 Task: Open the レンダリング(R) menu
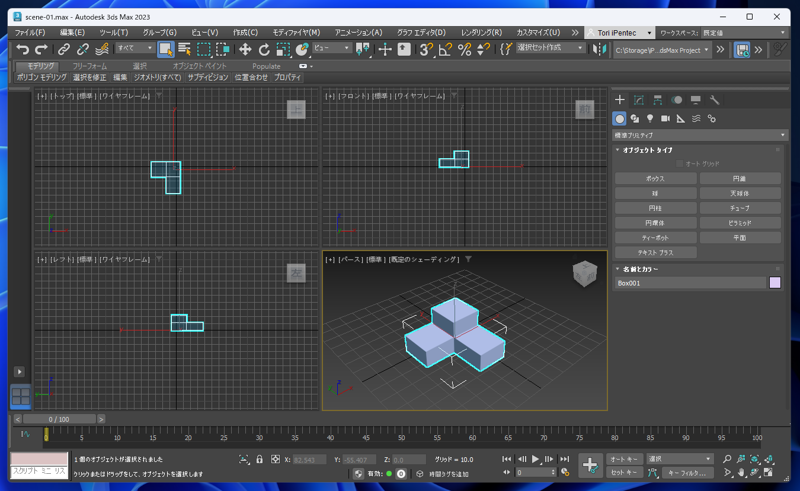(x=481, y=33)
